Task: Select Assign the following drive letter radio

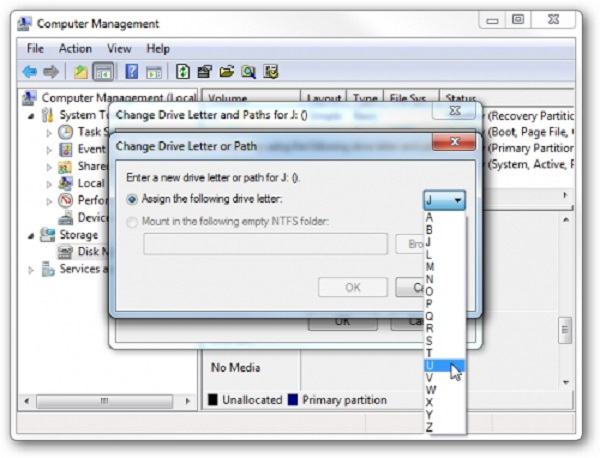Action: 134,200
